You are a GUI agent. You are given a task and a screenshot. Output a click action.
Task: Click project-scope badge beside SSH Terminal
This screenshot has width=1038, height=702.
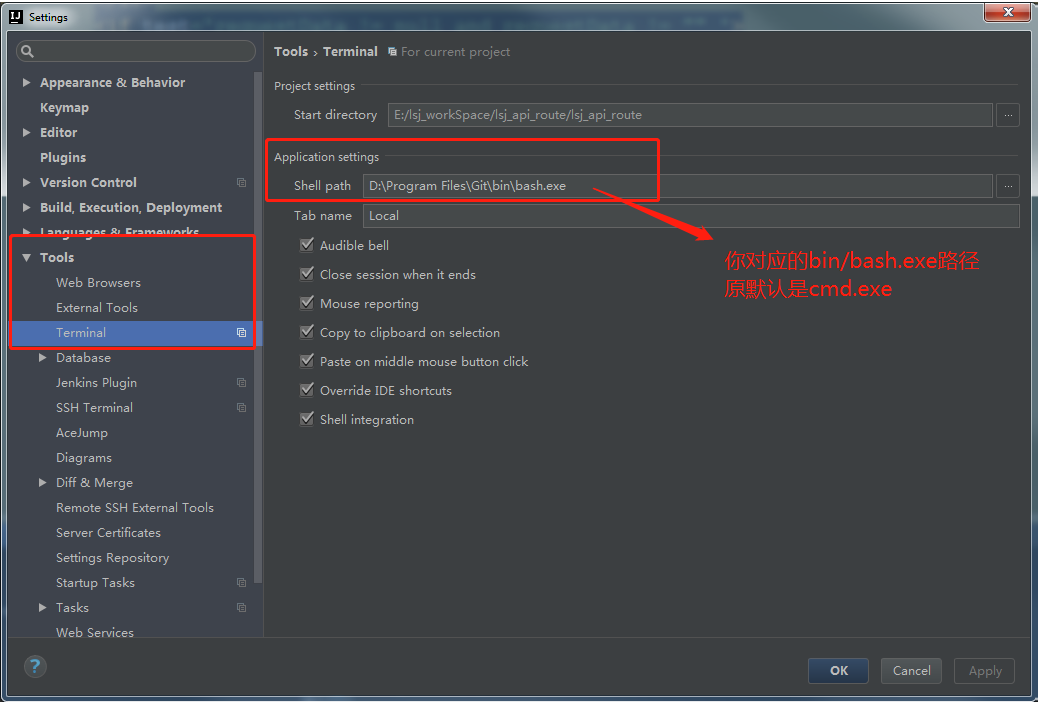tap(240, 407)
